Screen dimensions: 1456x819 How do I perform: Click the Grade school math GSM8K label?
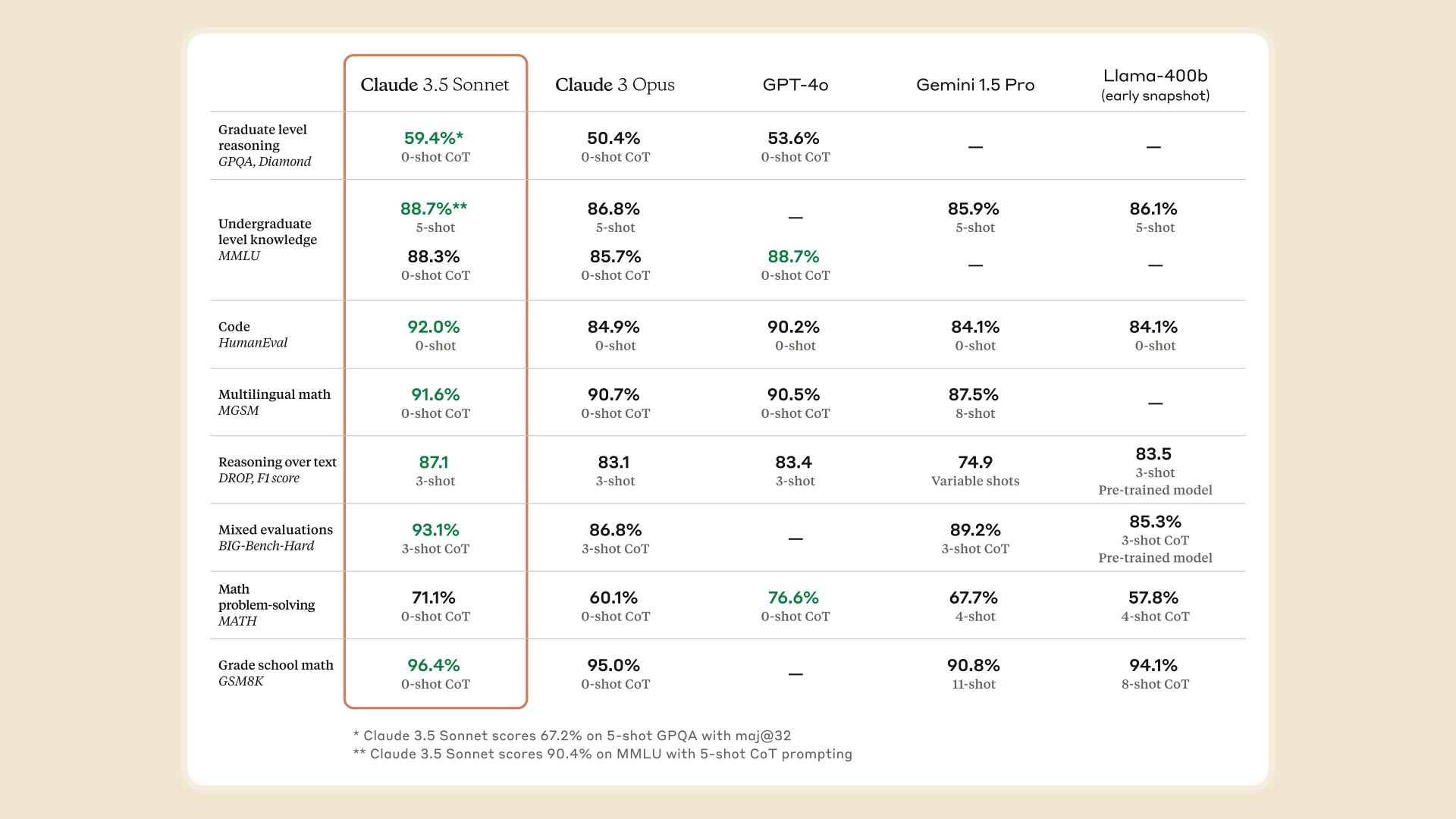(x=276, y=673)
